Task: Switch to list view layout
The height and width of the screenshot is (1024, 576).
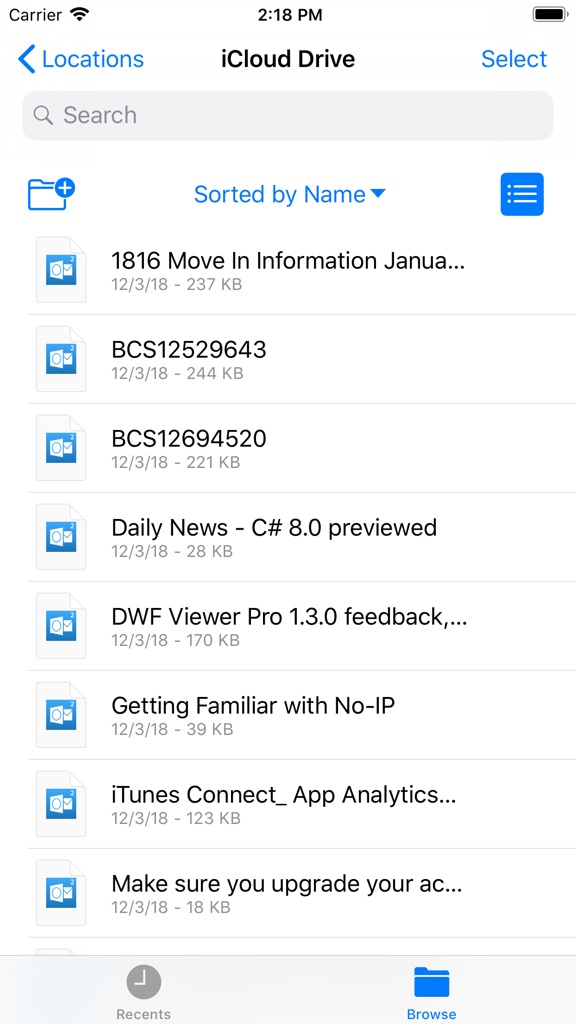Action: pyautogui.click(x=522, y=194)
